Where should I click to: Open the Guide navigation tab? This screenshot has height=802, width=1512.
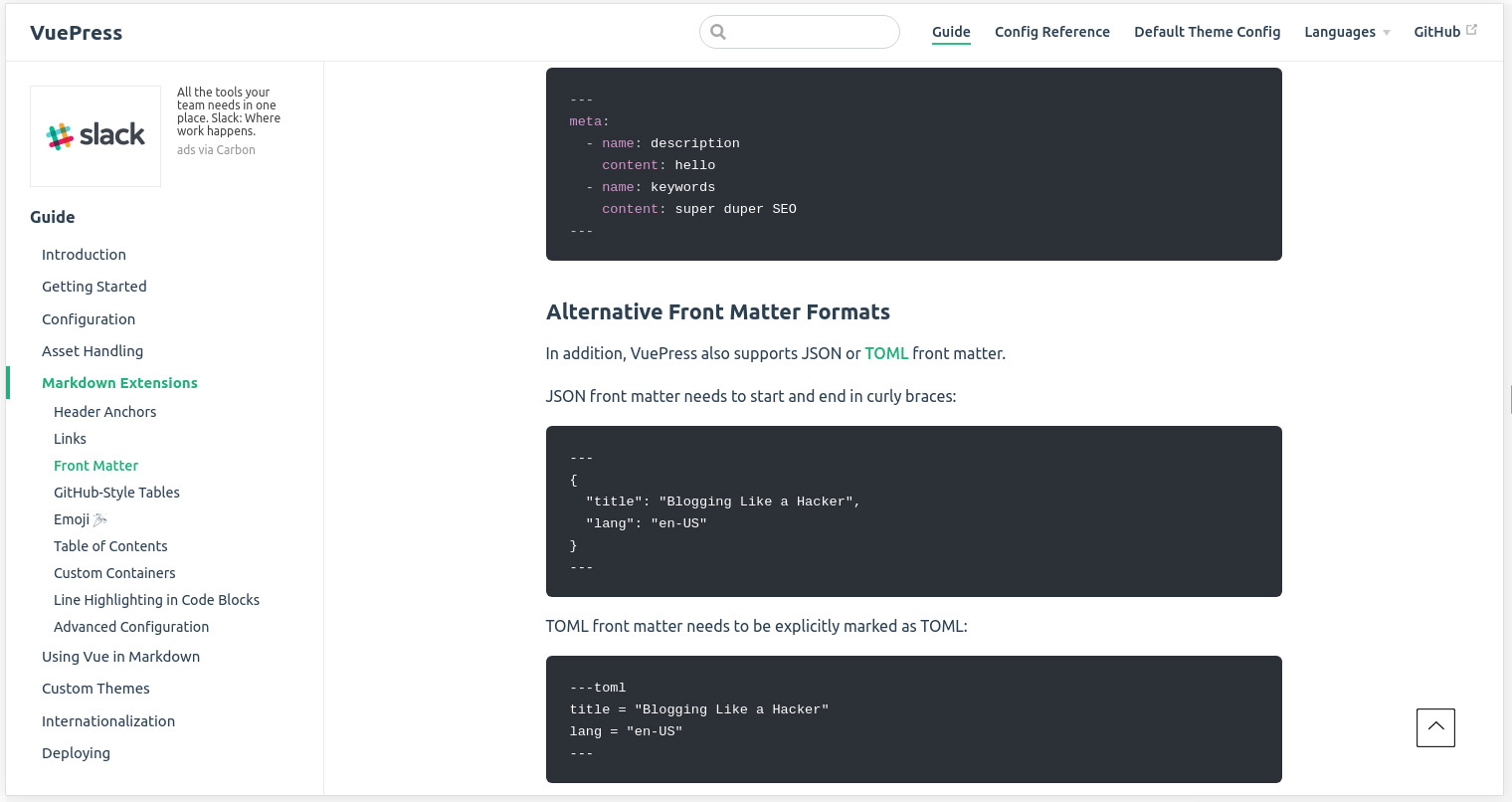951,32
